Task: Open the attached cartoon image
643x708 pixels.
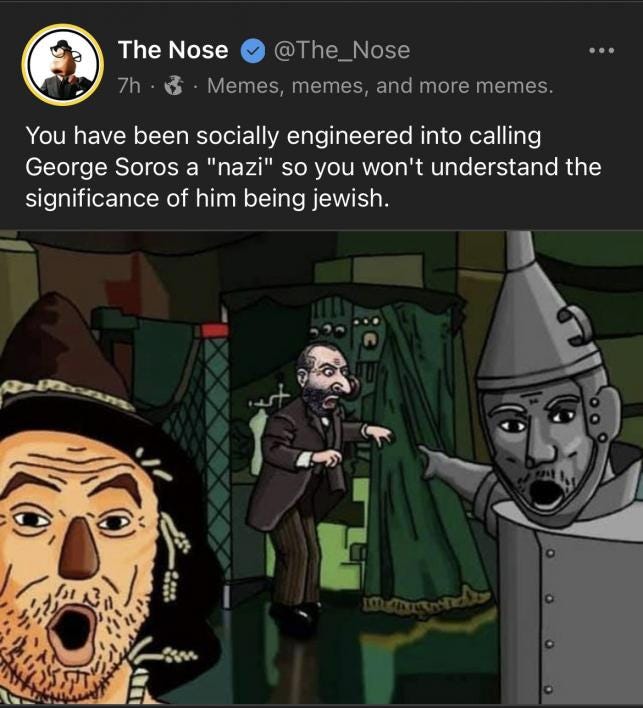Action: click(322, 468)
